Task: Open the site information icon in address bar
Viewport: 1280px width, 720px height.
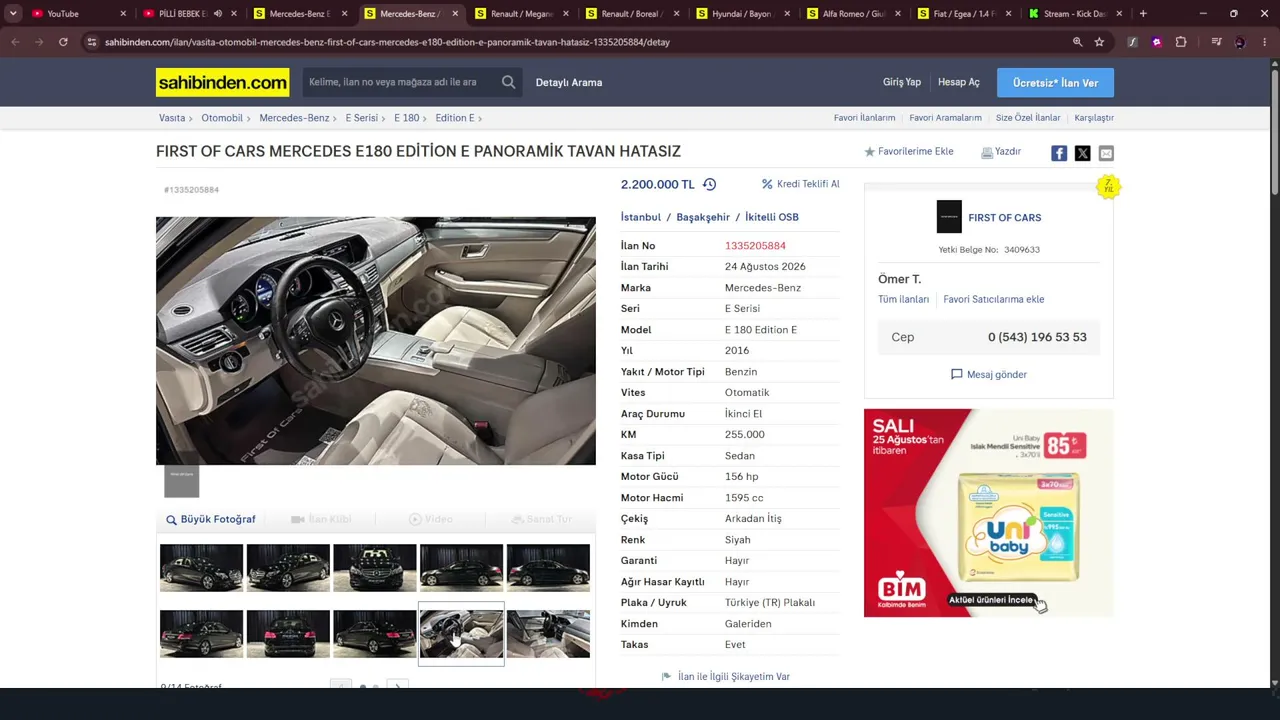Action: pos(92,42)
